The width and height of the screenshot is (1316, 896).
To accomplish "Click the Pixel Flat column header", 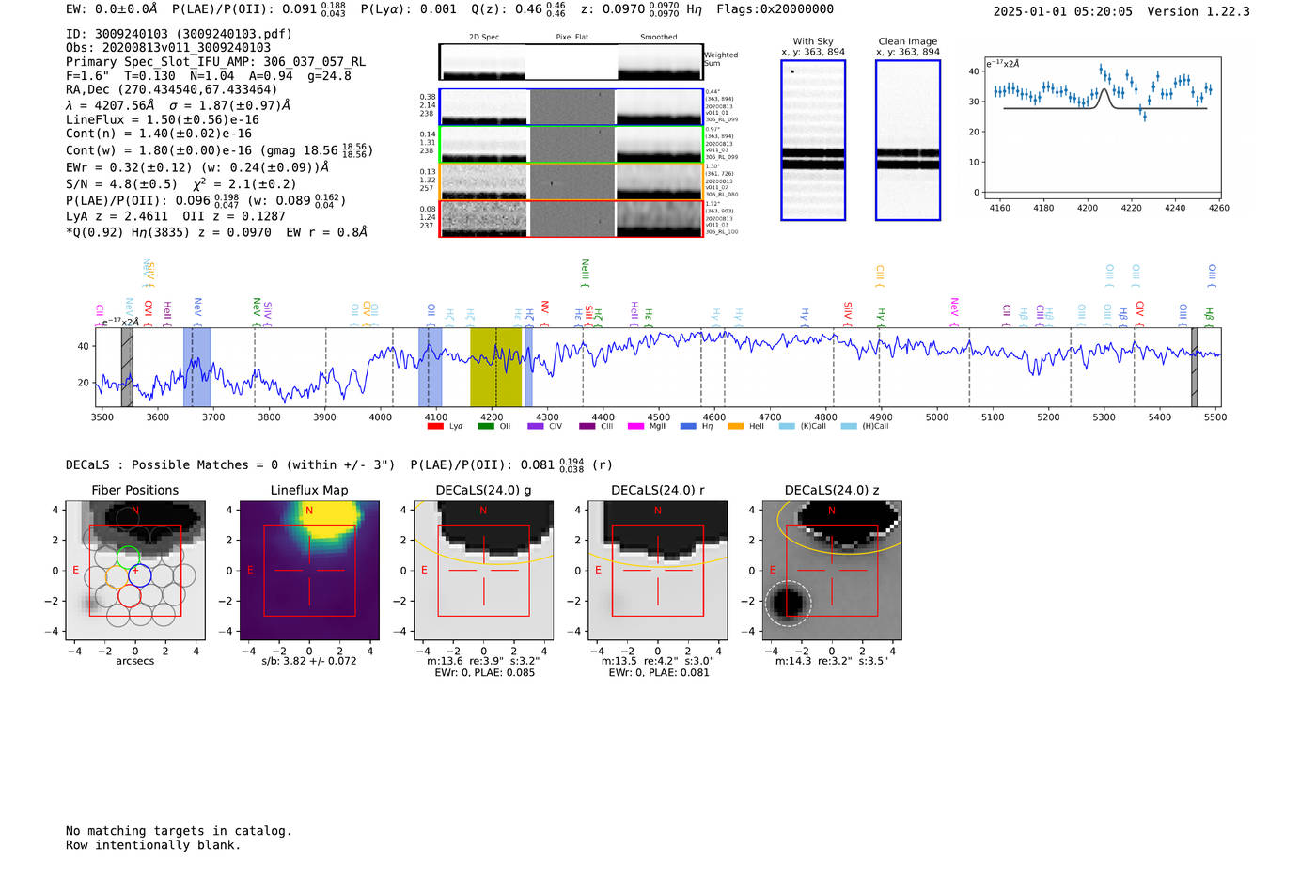I will click(572, 38).
